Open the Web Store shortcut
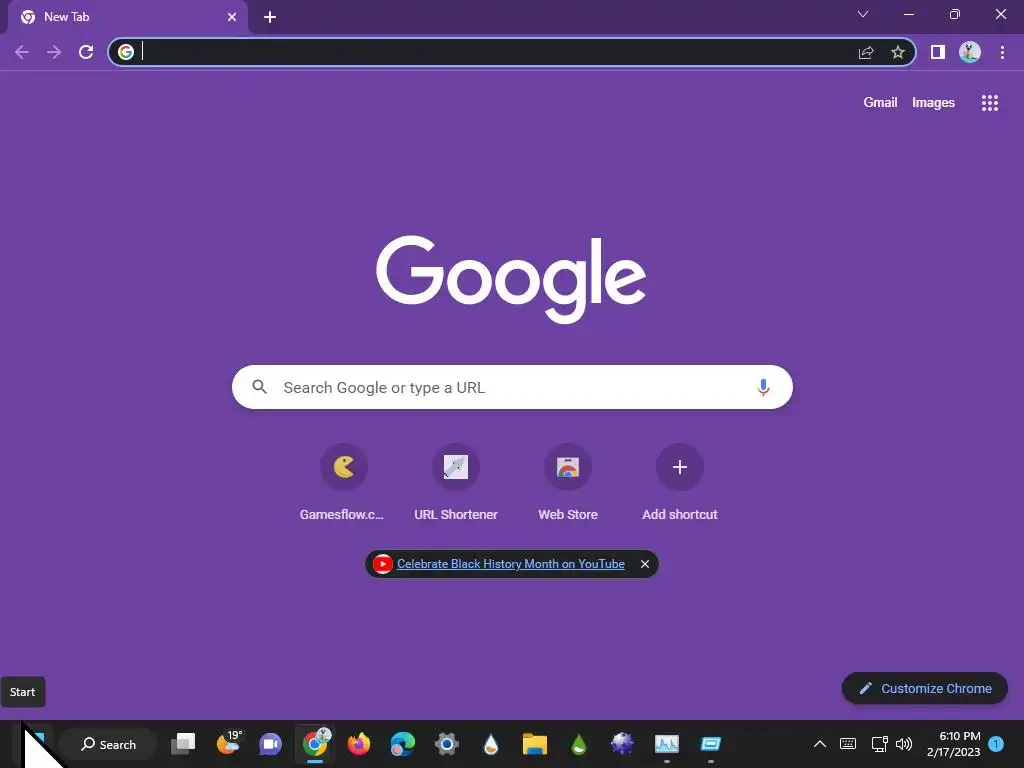This screenshot has height=768, width=1024. (568, 482)
